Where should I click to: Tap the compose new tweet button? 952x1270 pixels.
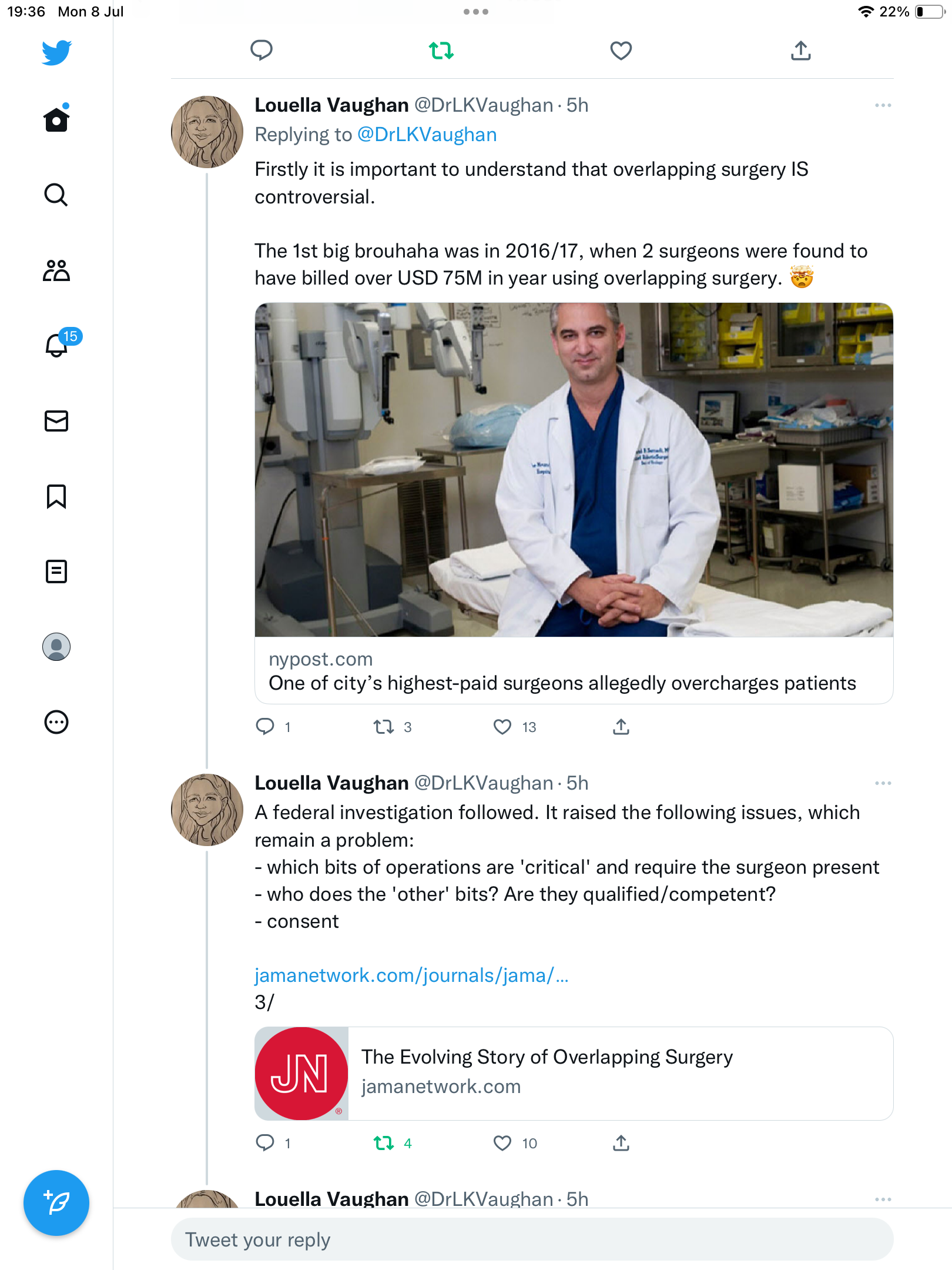coord(56,1203)
